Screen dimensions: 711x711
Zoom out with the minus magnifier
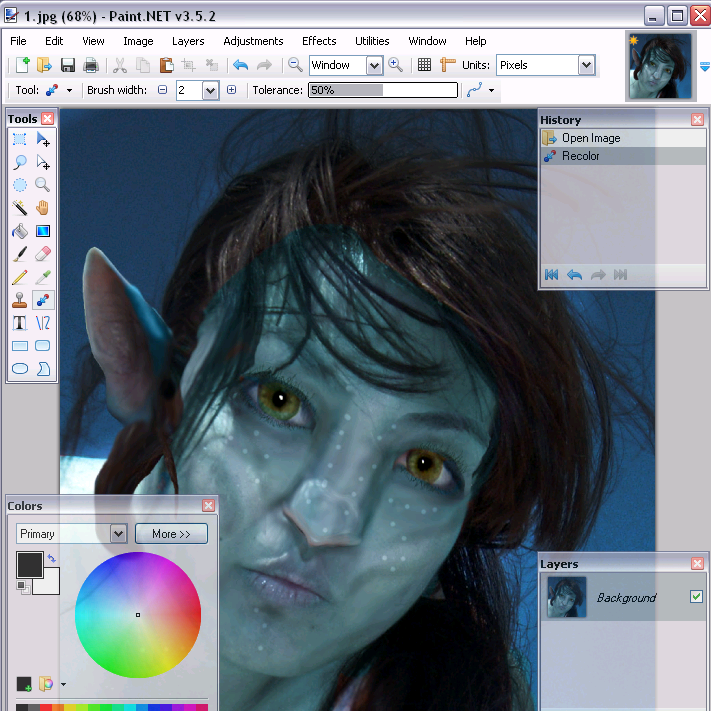[295, 65]
